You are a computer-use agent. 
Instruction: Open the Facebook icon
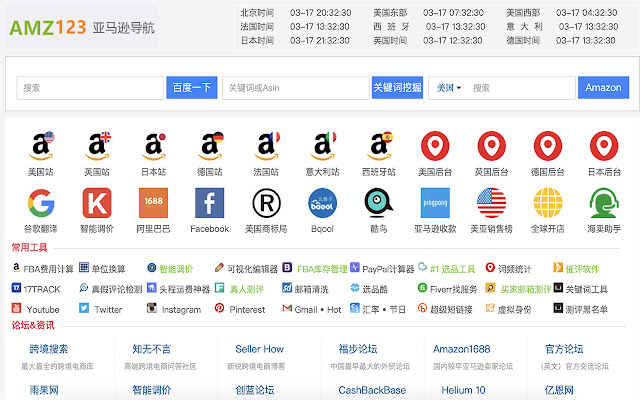pos(210,203)
